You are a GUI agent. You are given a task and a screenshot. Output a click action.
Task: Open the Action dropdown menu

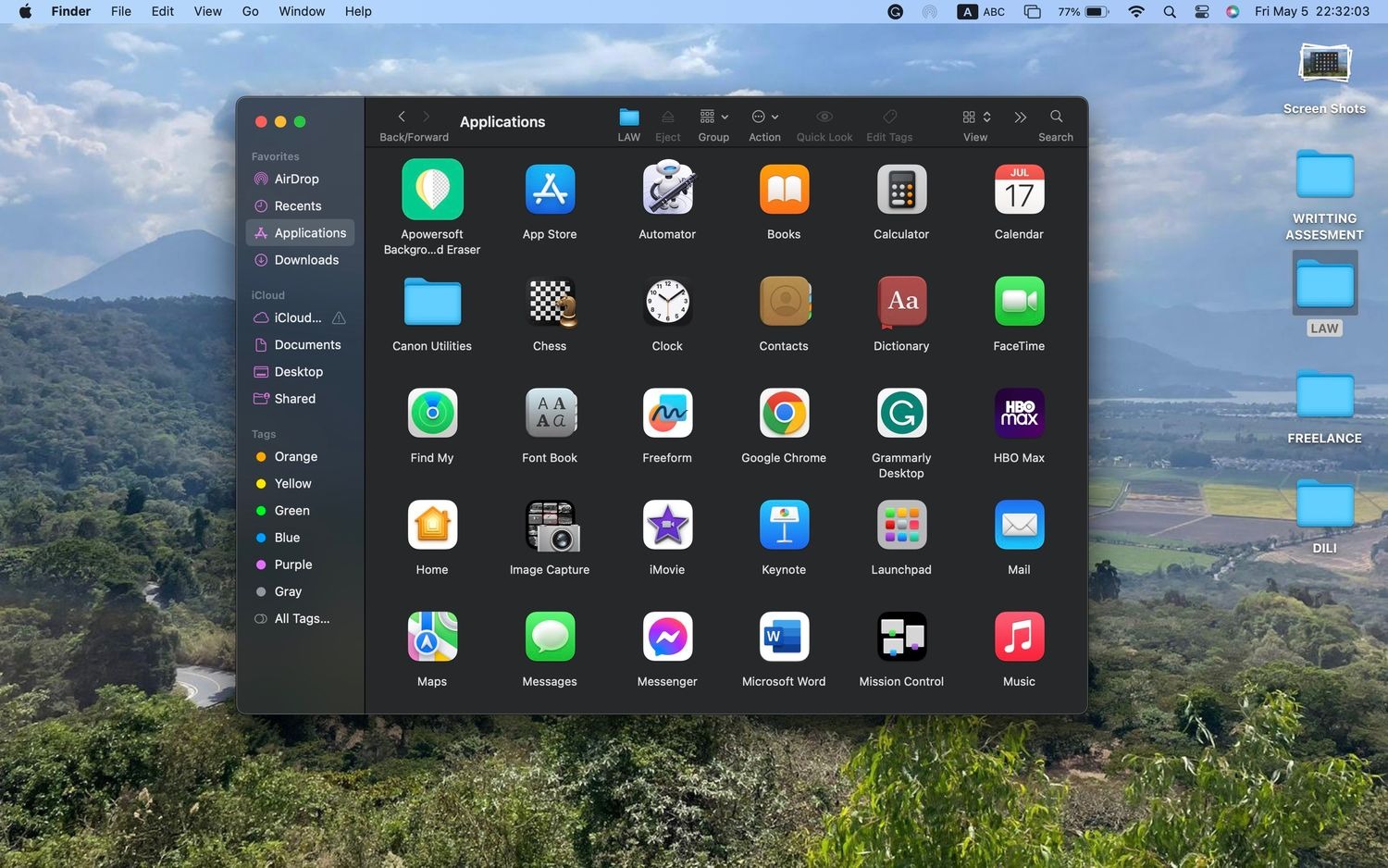[x=764, y=118]
